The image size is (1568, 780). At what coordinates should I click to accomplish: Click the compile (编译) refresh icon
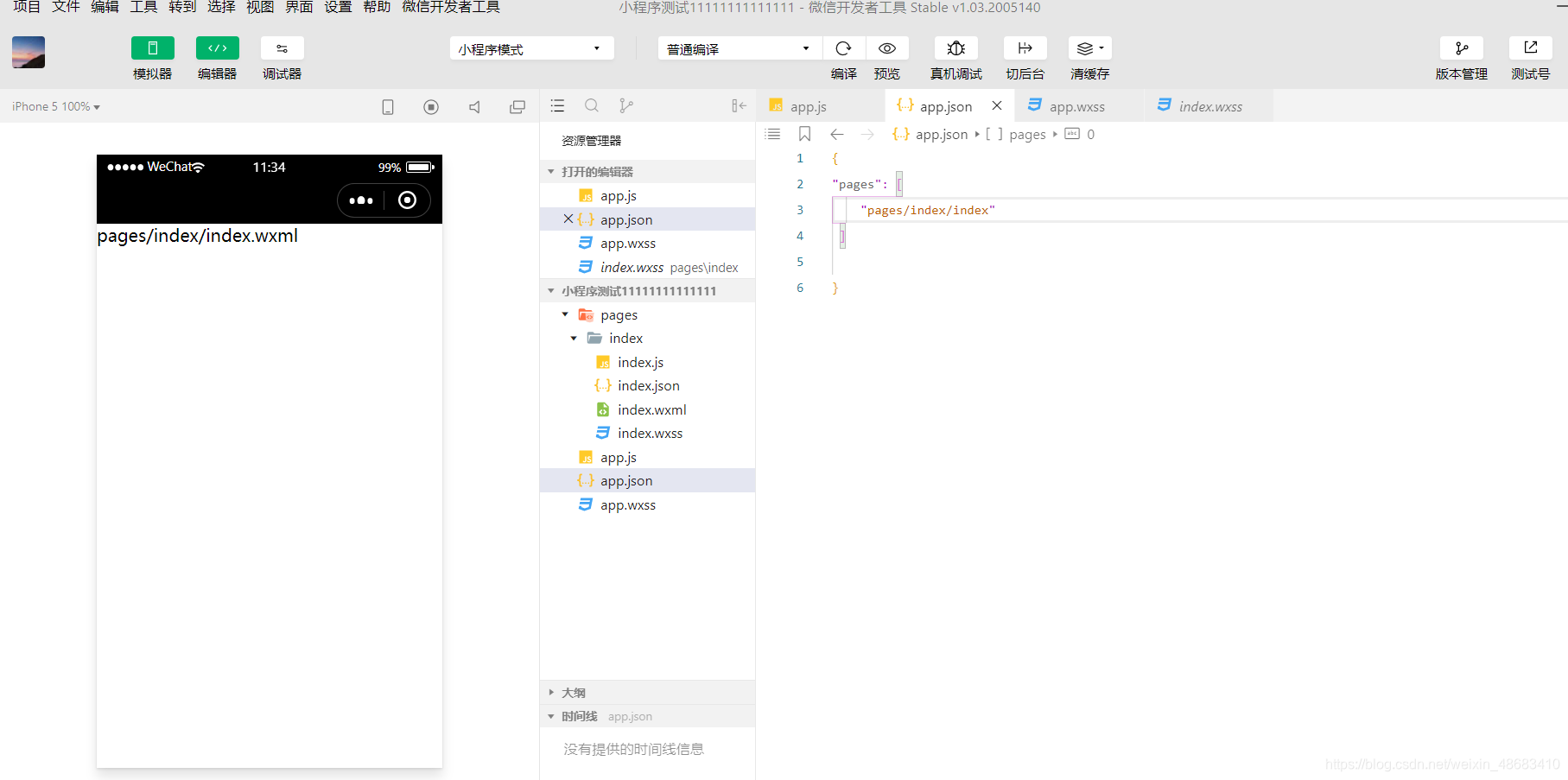click(844, 48)
